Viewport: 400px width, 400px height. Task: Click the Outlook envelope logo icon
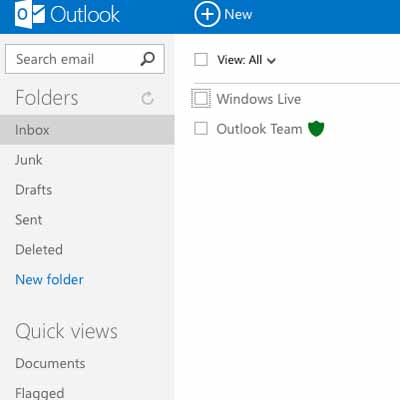pyautogui.click(x=30, y=15)
